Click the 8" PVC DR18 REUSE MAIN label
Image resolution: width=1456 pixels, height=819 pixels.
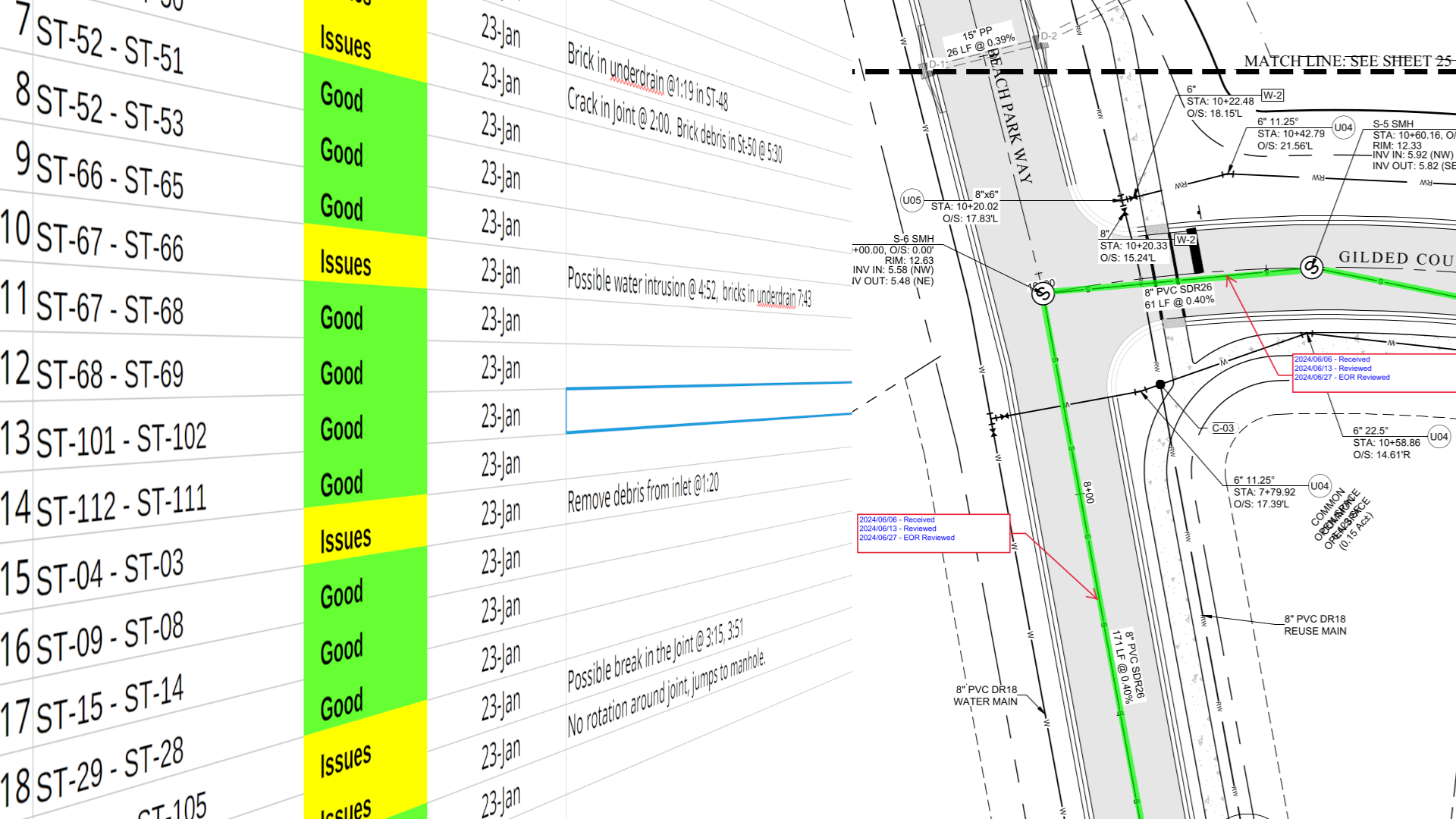pyautogui.click(x=1315, y=625)
